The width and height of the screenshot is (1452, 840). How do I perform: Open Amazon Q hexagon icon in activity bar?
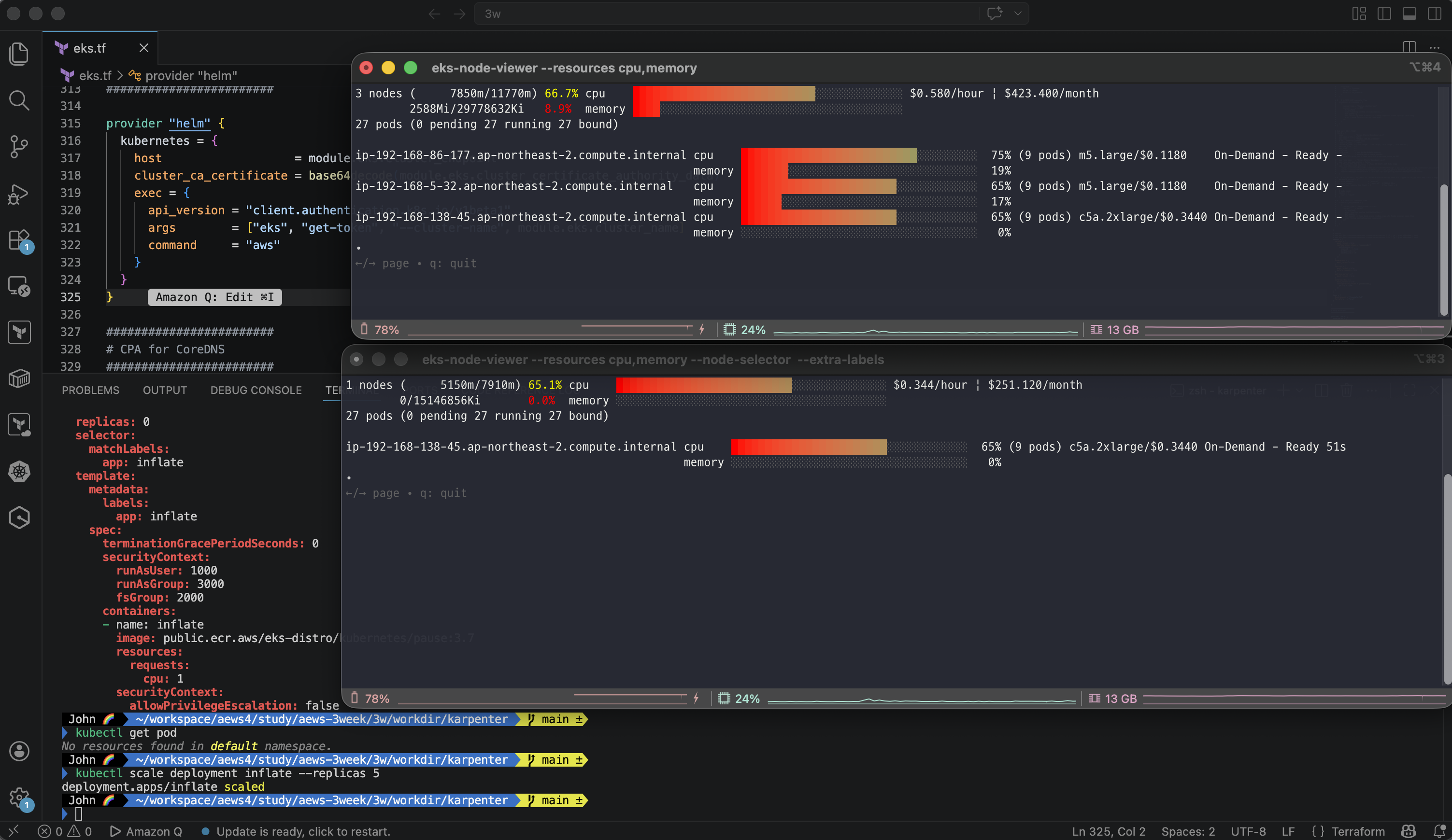[19, 518]
